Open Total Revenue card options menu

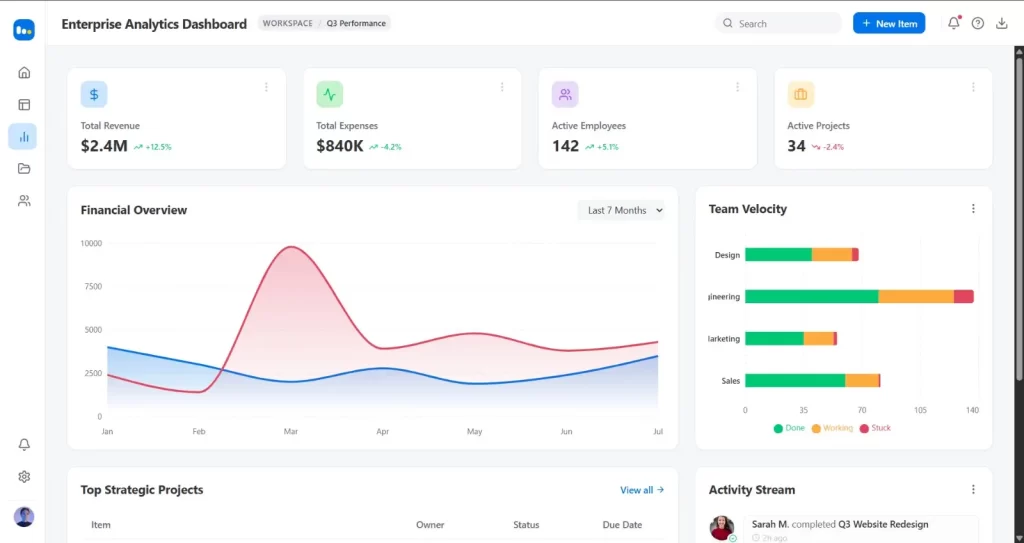coord(266,87)
